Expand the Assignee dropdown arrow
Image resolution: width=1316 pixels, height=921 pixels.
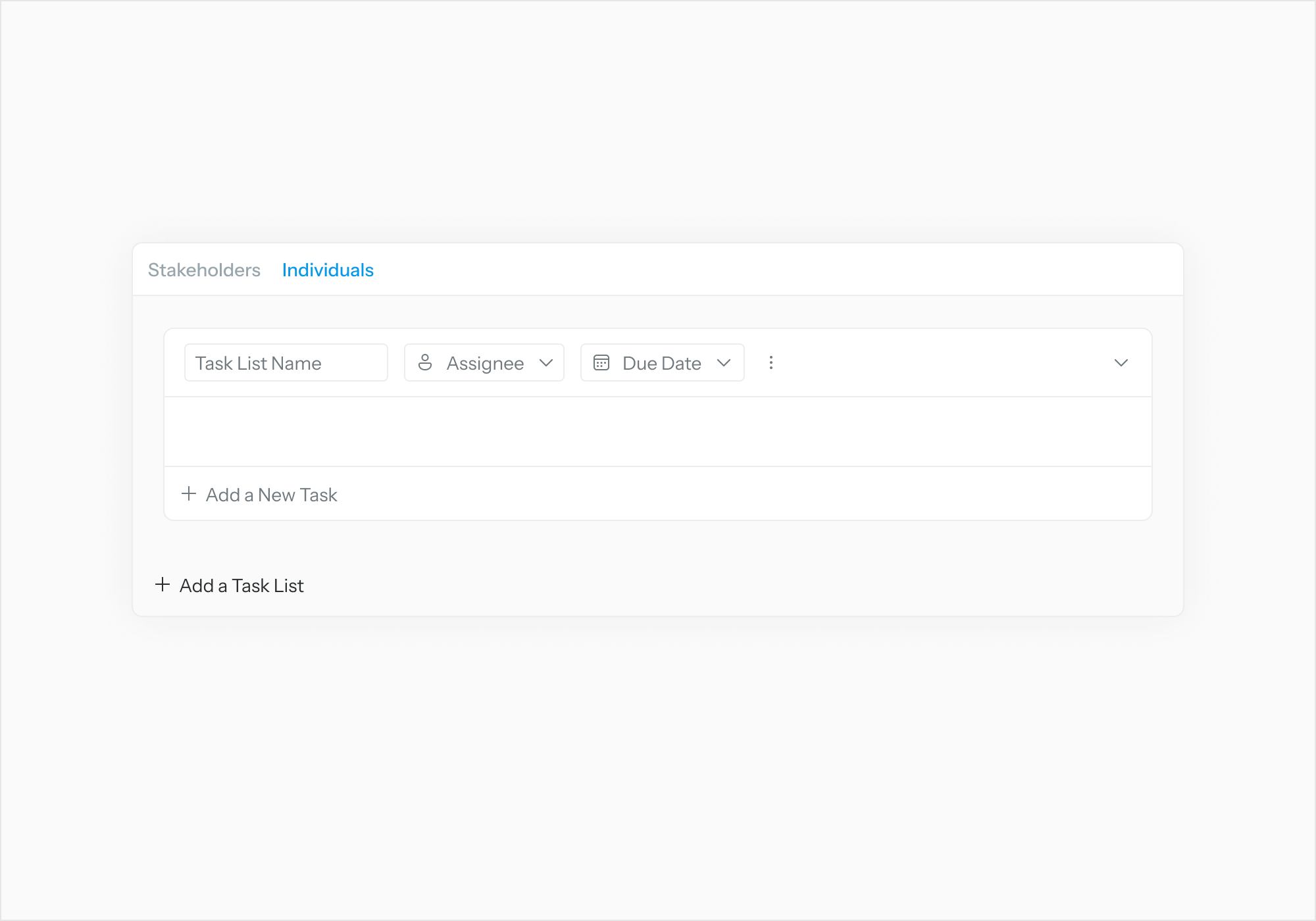point(546,362)
